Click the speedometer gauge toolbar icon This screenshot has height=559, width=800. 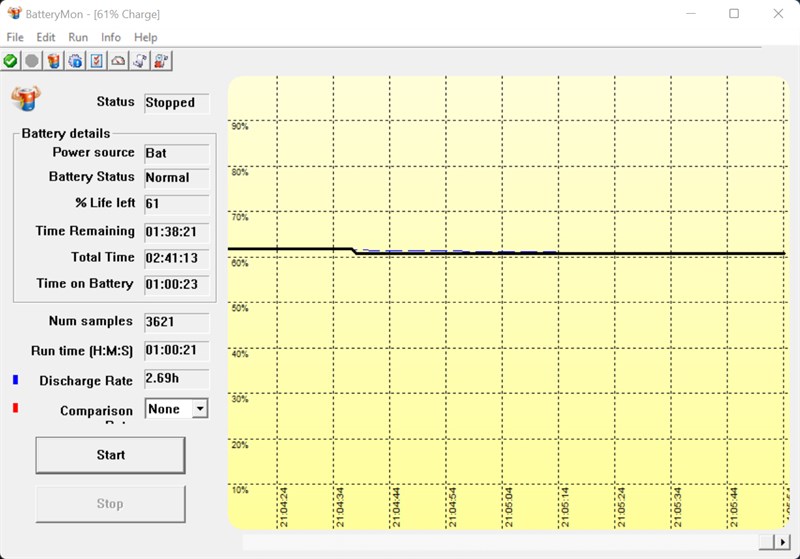(119, 61)
